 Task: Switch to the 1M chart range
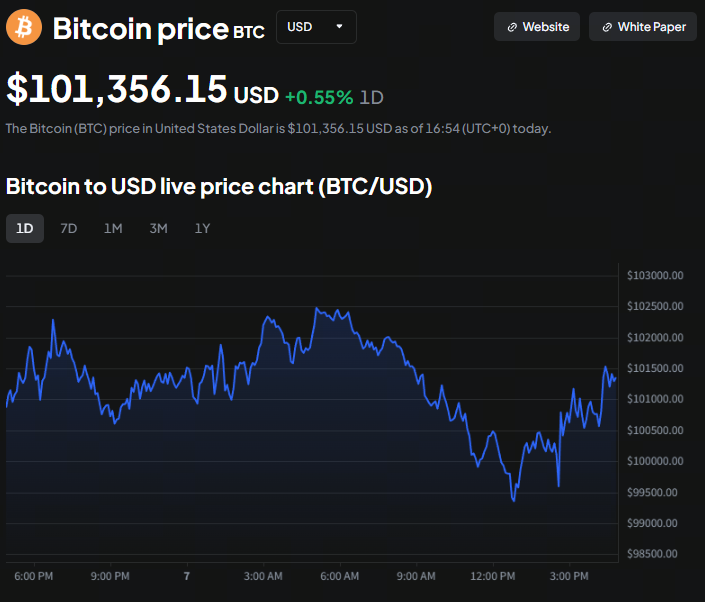(x=113, y=228)
